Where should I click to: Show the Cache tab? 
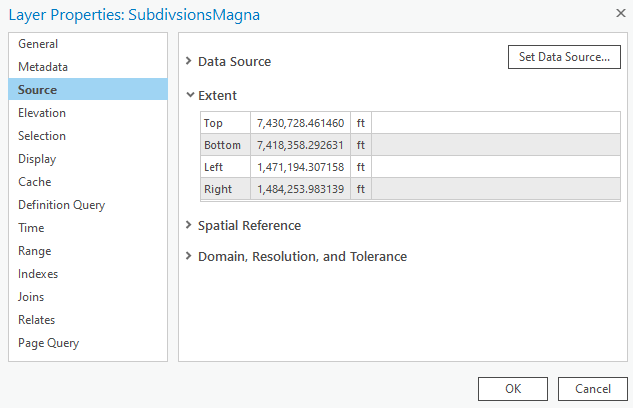[x=34, y=182]
